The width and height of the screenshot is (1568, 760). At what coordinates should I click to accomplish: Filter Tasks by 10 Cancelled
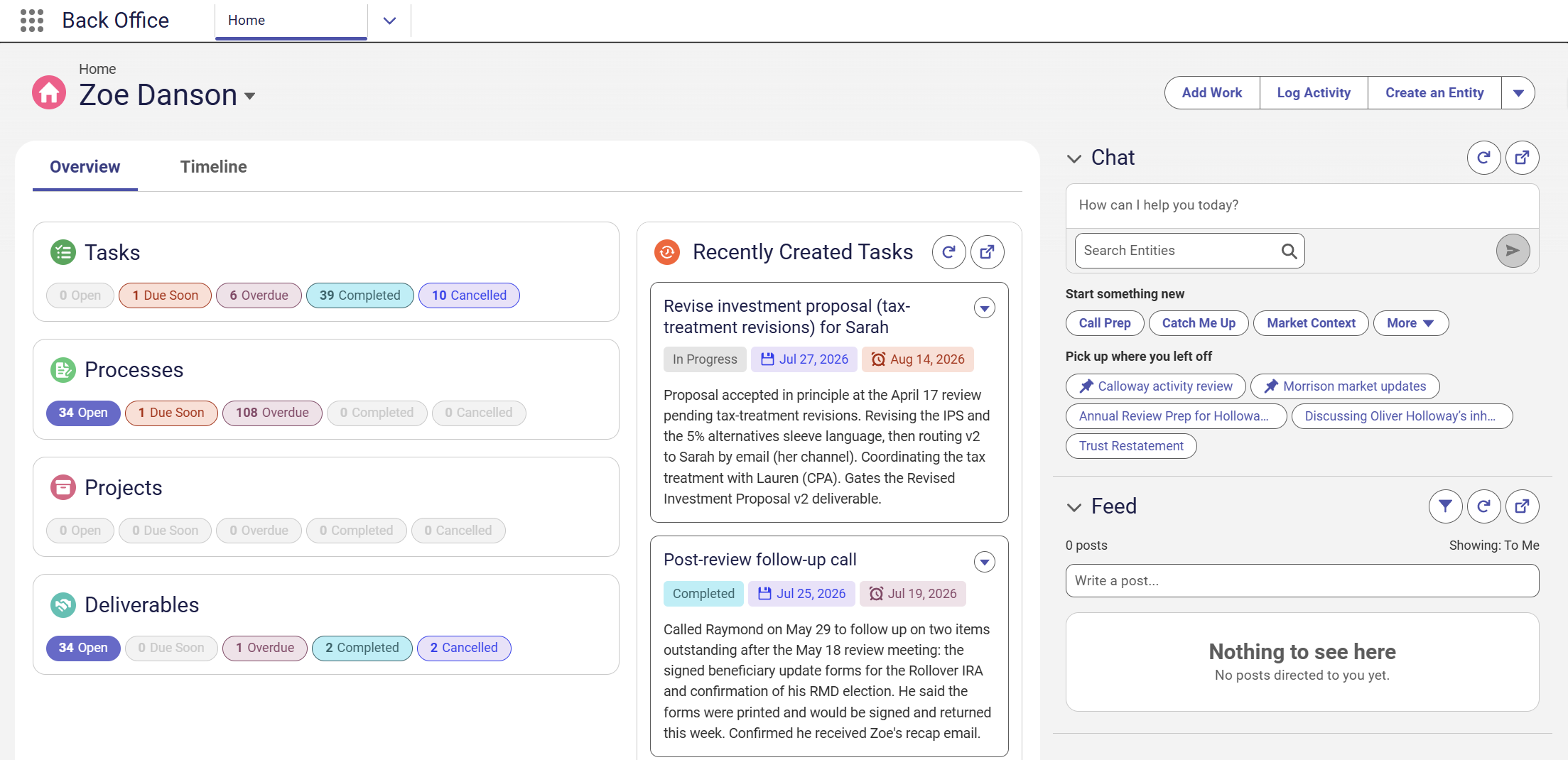click(x=469, y=295)
